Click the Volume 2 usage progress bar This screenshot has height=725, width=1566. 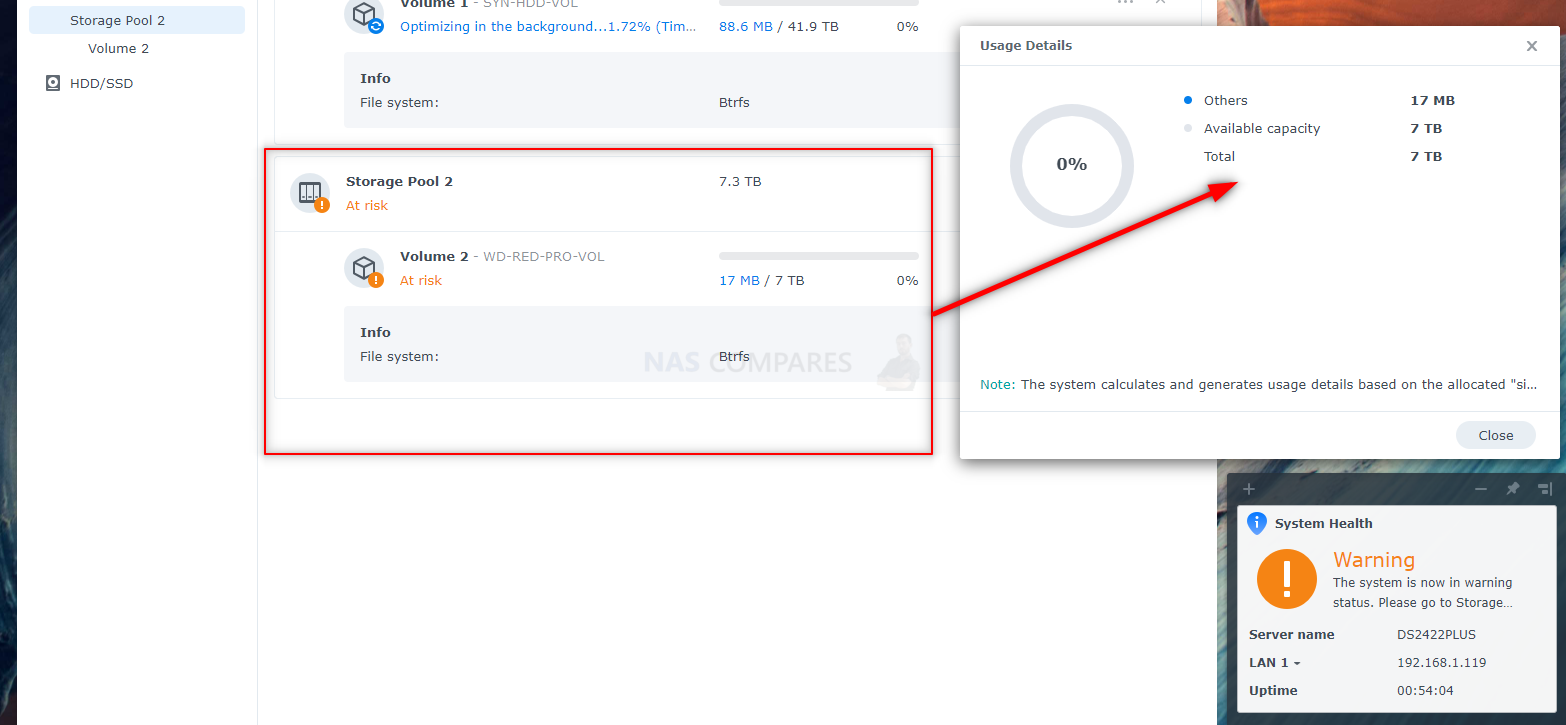pyautogui.click(x=818, y=256)
